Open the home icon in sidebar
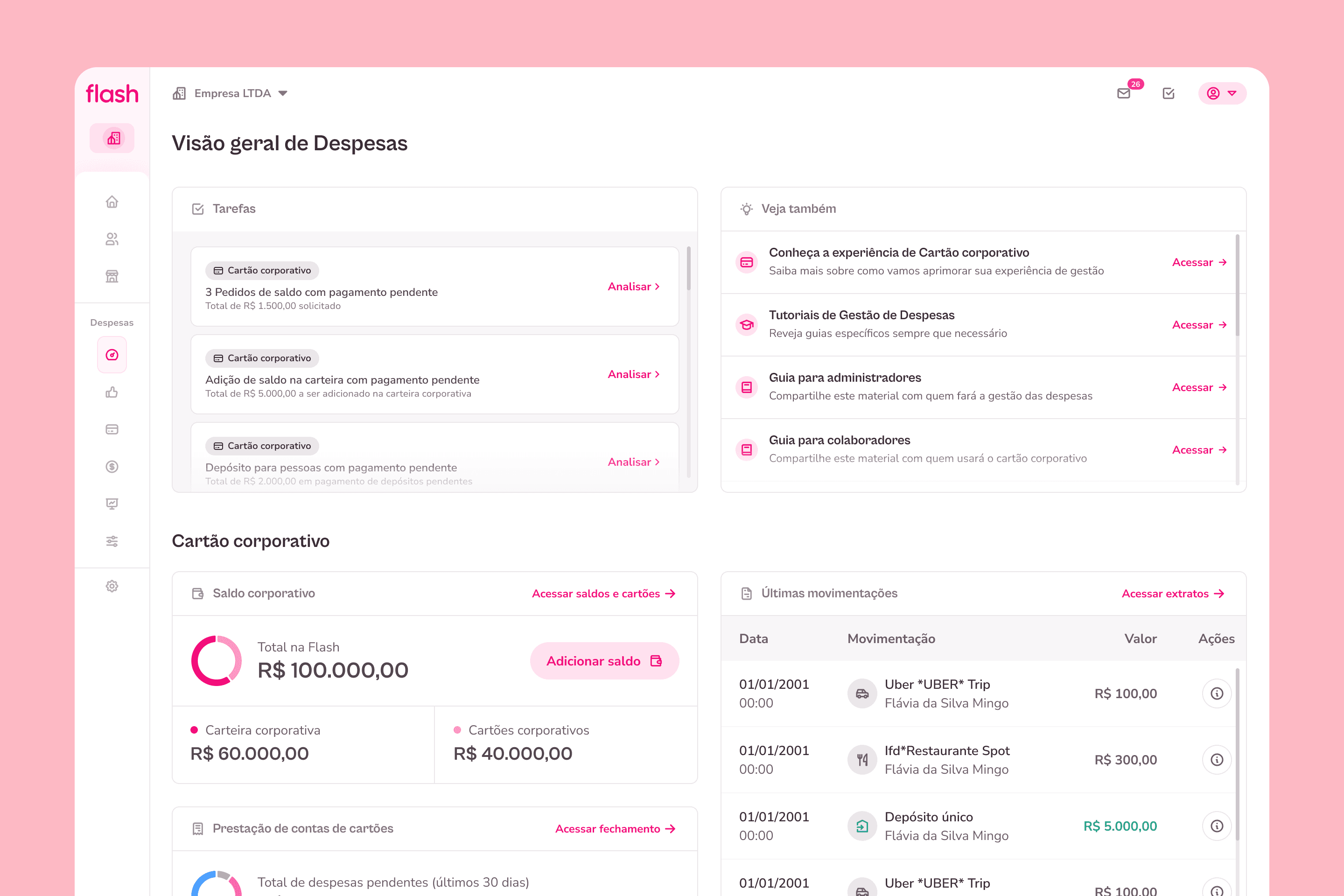 click(x=112, y=202)
